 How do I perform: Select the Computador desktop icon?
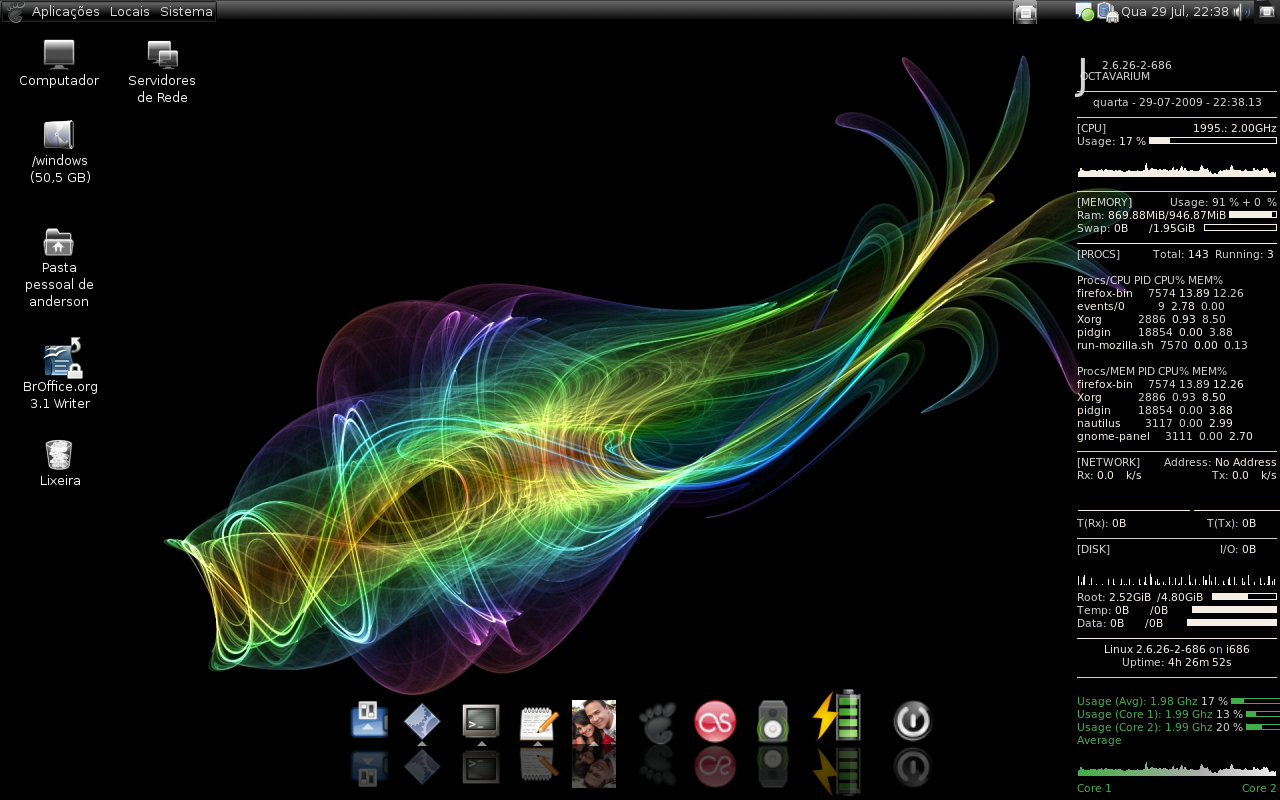point(59,64)
